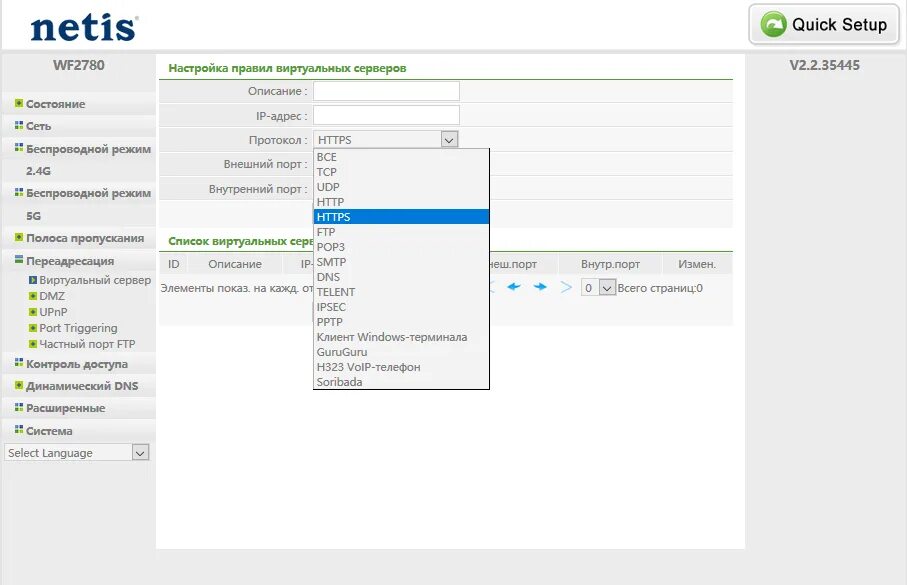The width and height of the screenshot is (907, 585).
Task: Choose highlighted HTTPS option
Action: click(x=401, y=217)
